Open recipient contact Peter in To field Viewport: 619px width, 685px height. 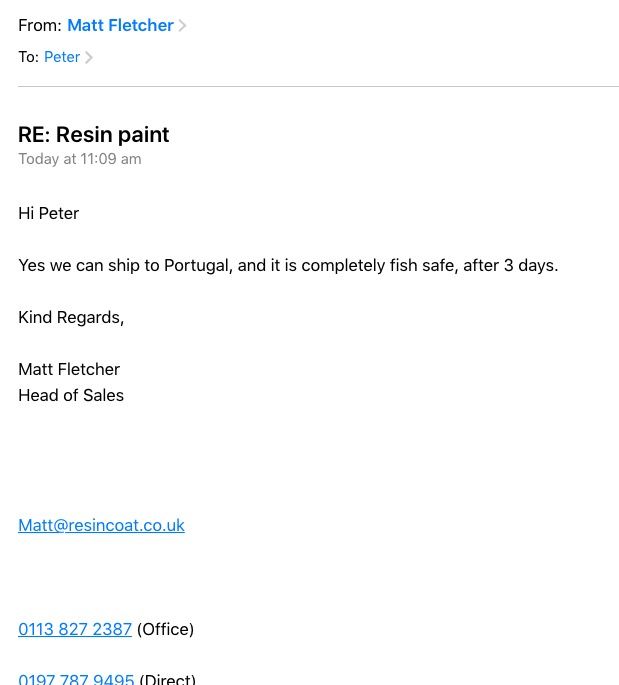(x=62, y=57)
